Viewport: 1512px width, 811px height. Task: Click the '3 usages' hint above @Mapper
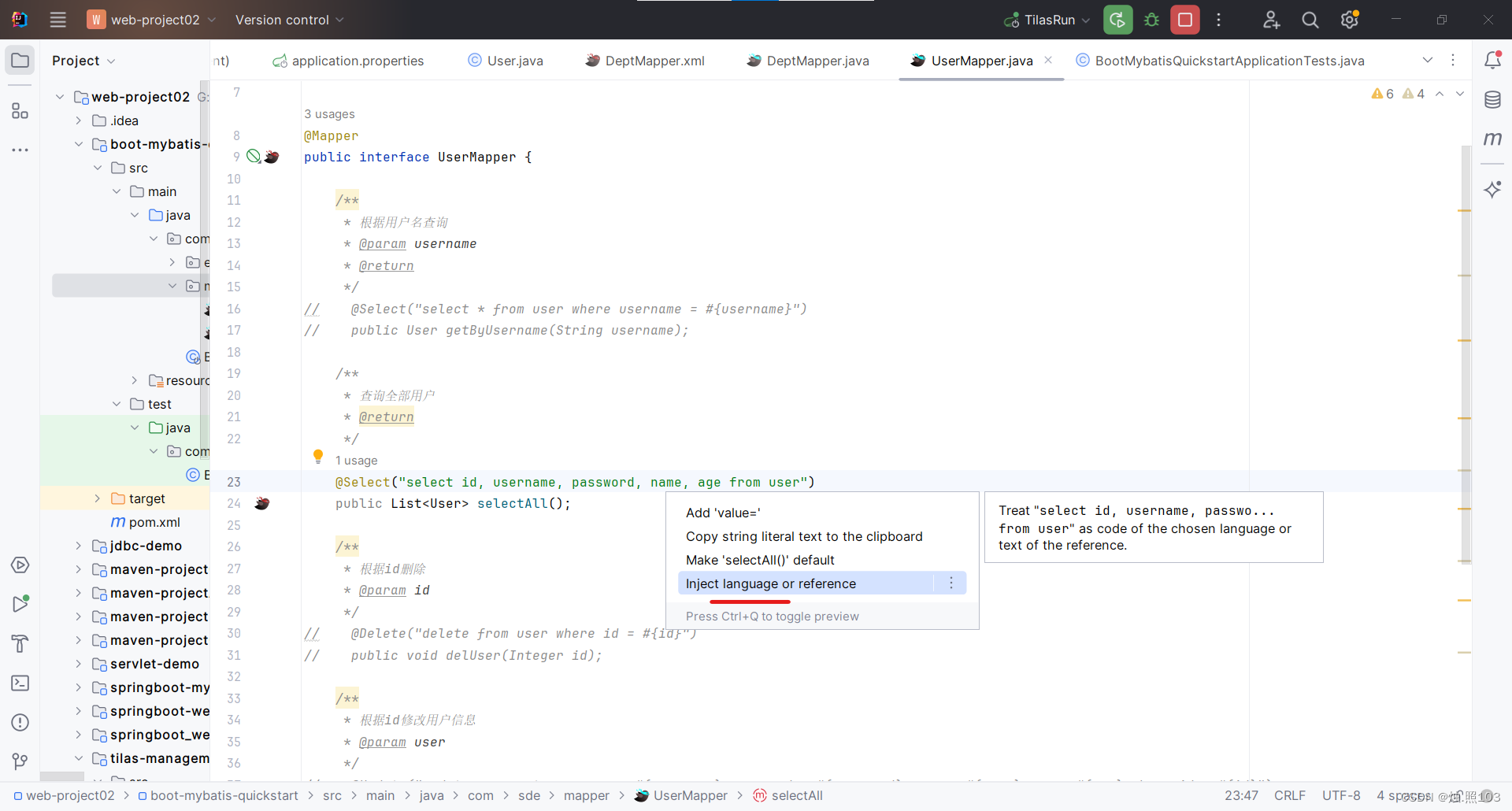click(x=329, y=114)
